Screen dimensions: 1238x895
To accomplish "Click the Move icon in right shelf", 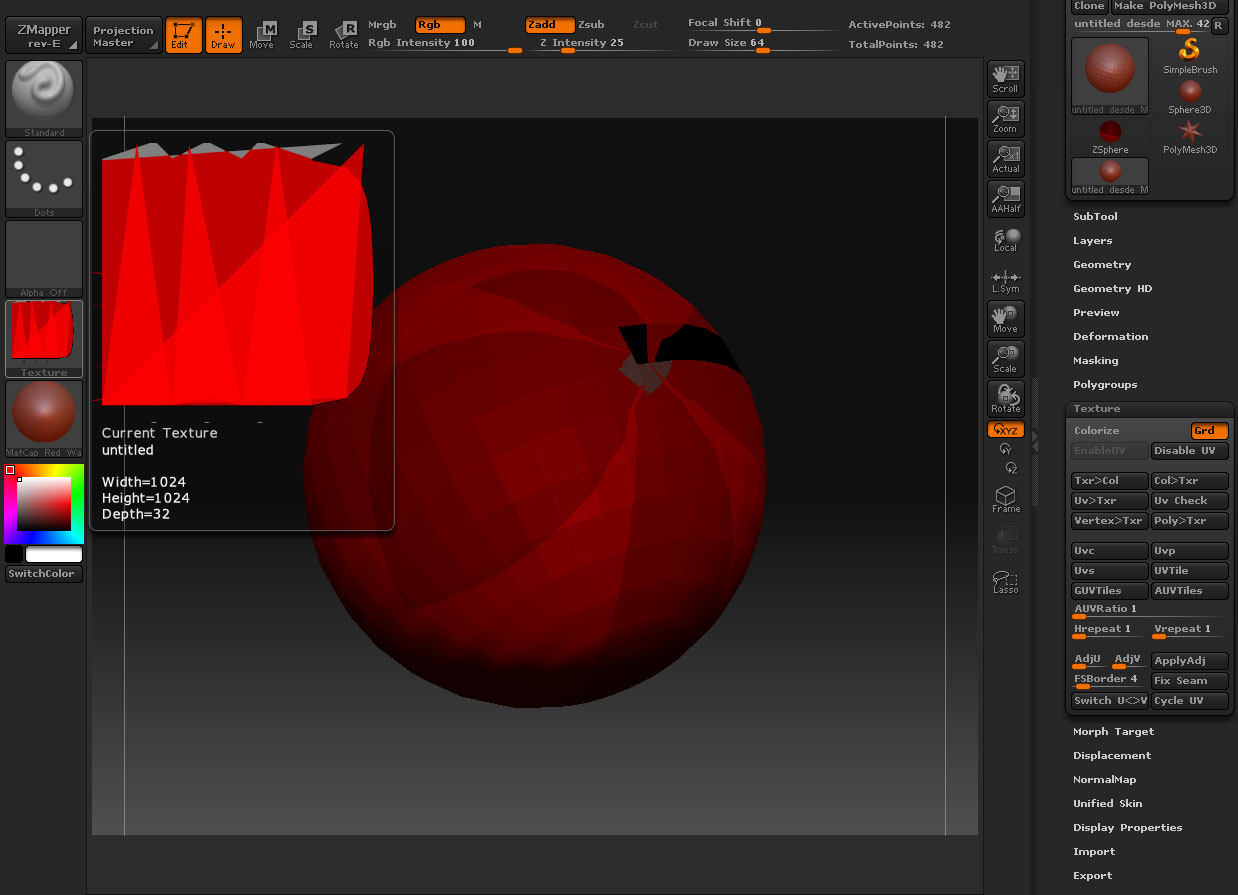I will point(1005,319).
